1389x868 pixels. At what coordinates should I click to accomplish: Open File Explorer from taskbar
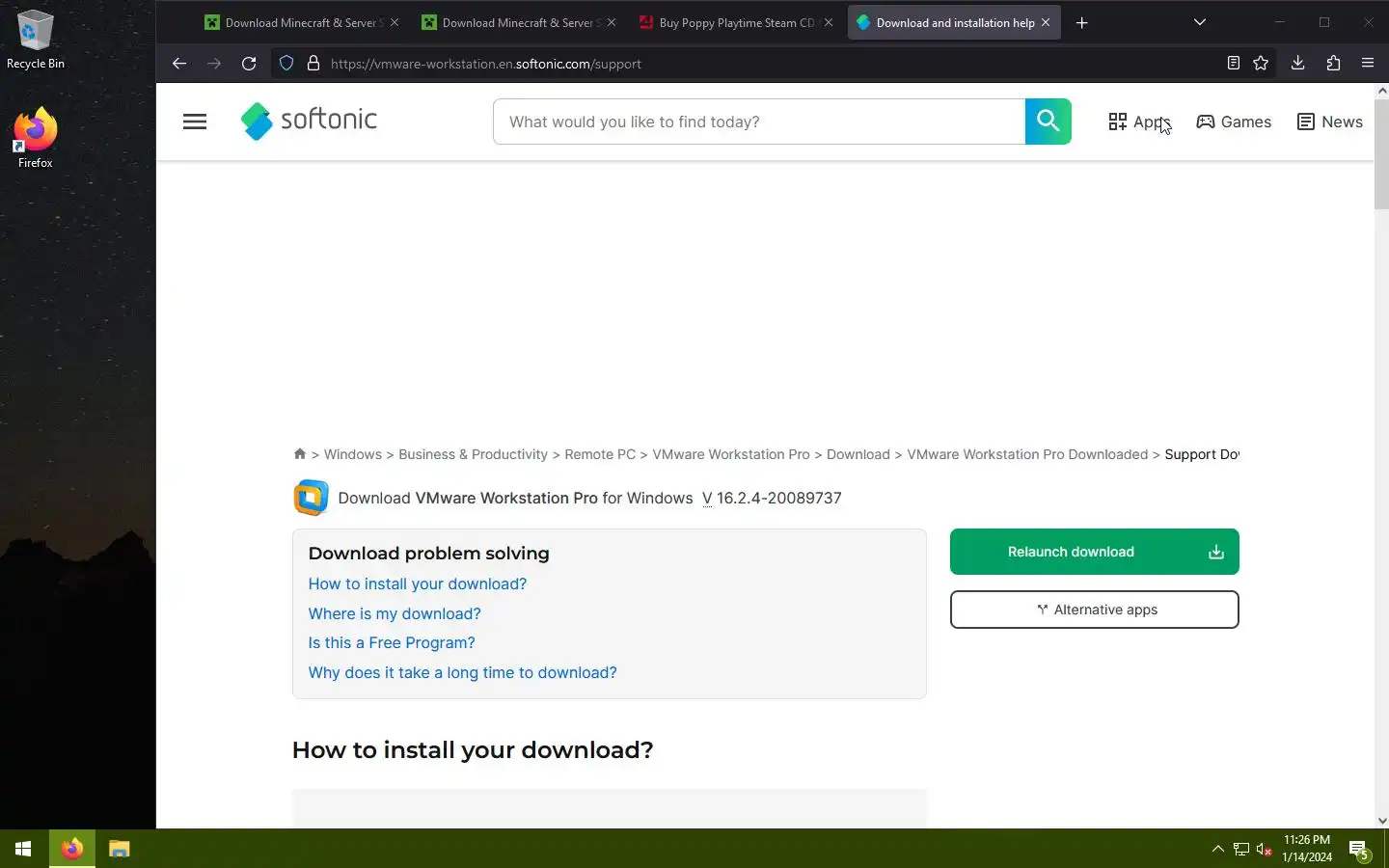(119, 849)
